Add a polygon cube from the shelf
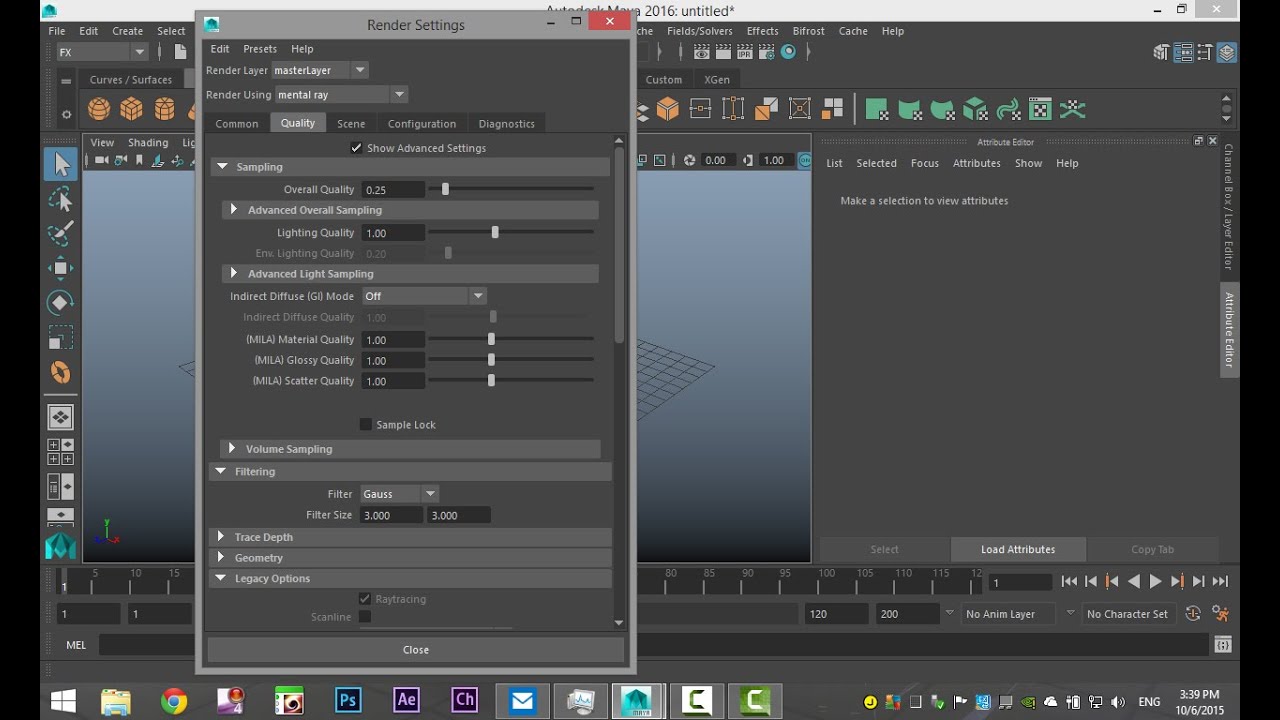This screenshot has width=1280, height=720. (131, 109)
